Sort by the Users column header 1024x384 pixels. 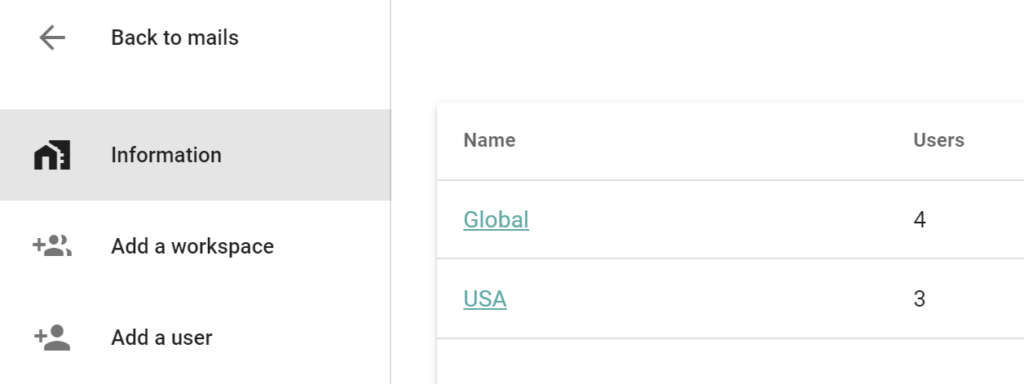tap(938, 140)
